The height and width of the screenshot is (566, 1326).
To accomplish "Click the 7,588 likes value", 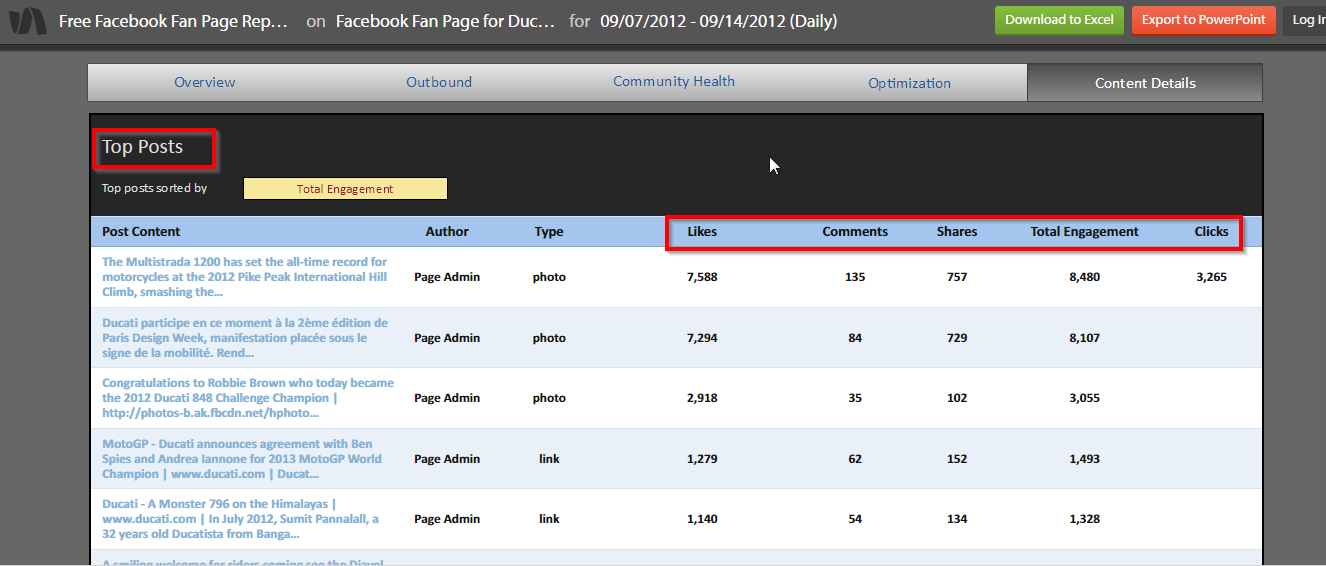I will pos(702,277).
